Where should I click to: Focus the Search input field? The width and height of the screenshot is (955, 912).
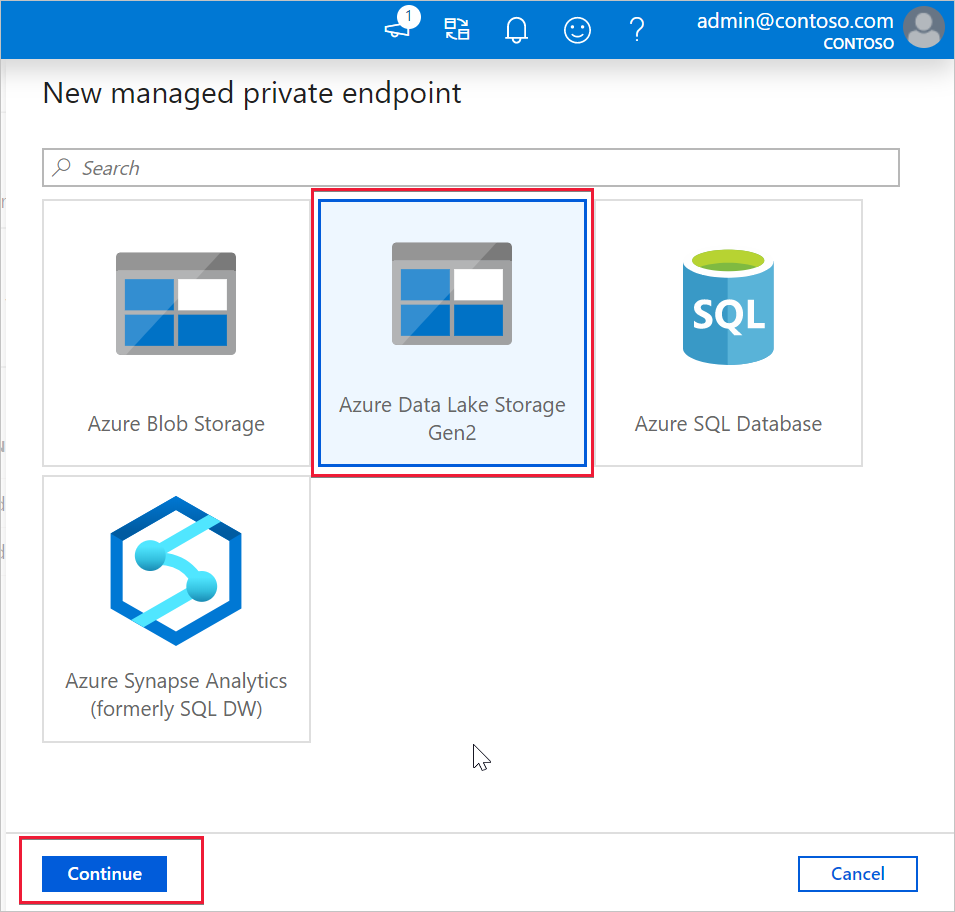point(471,168)
